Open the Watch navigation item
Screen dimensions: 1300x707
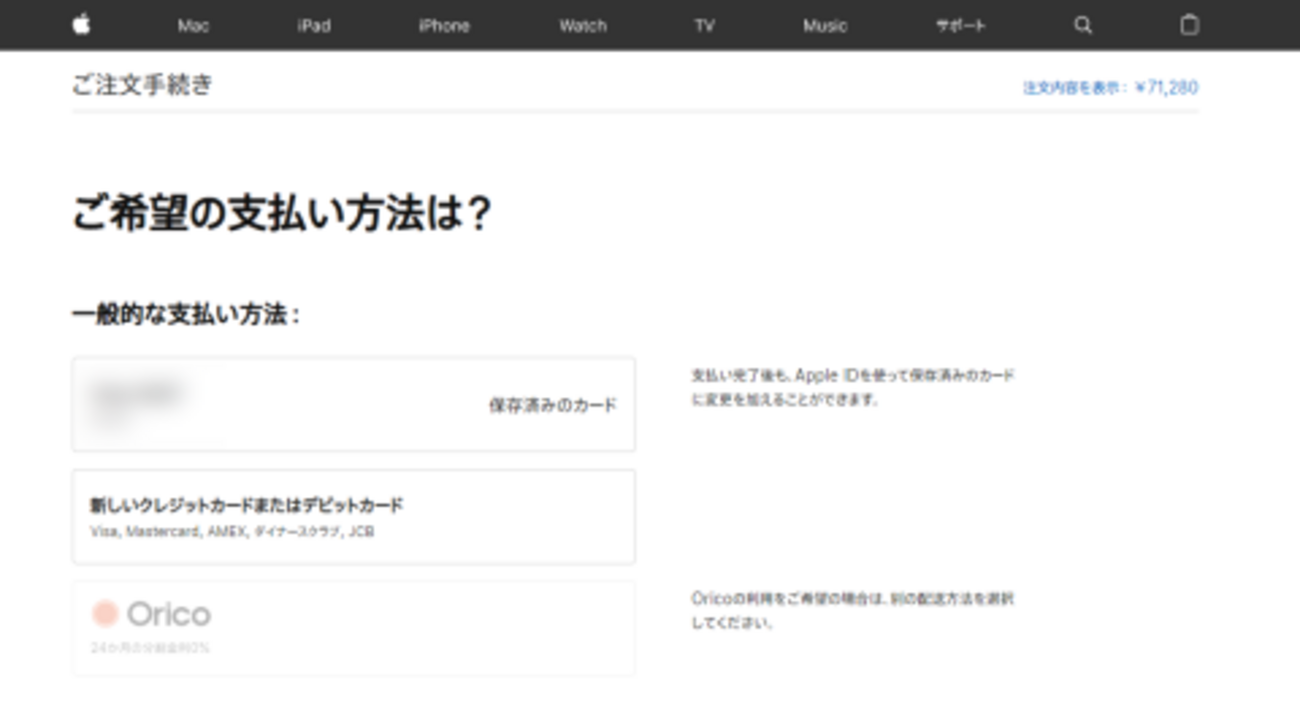(x=583, y=26)
